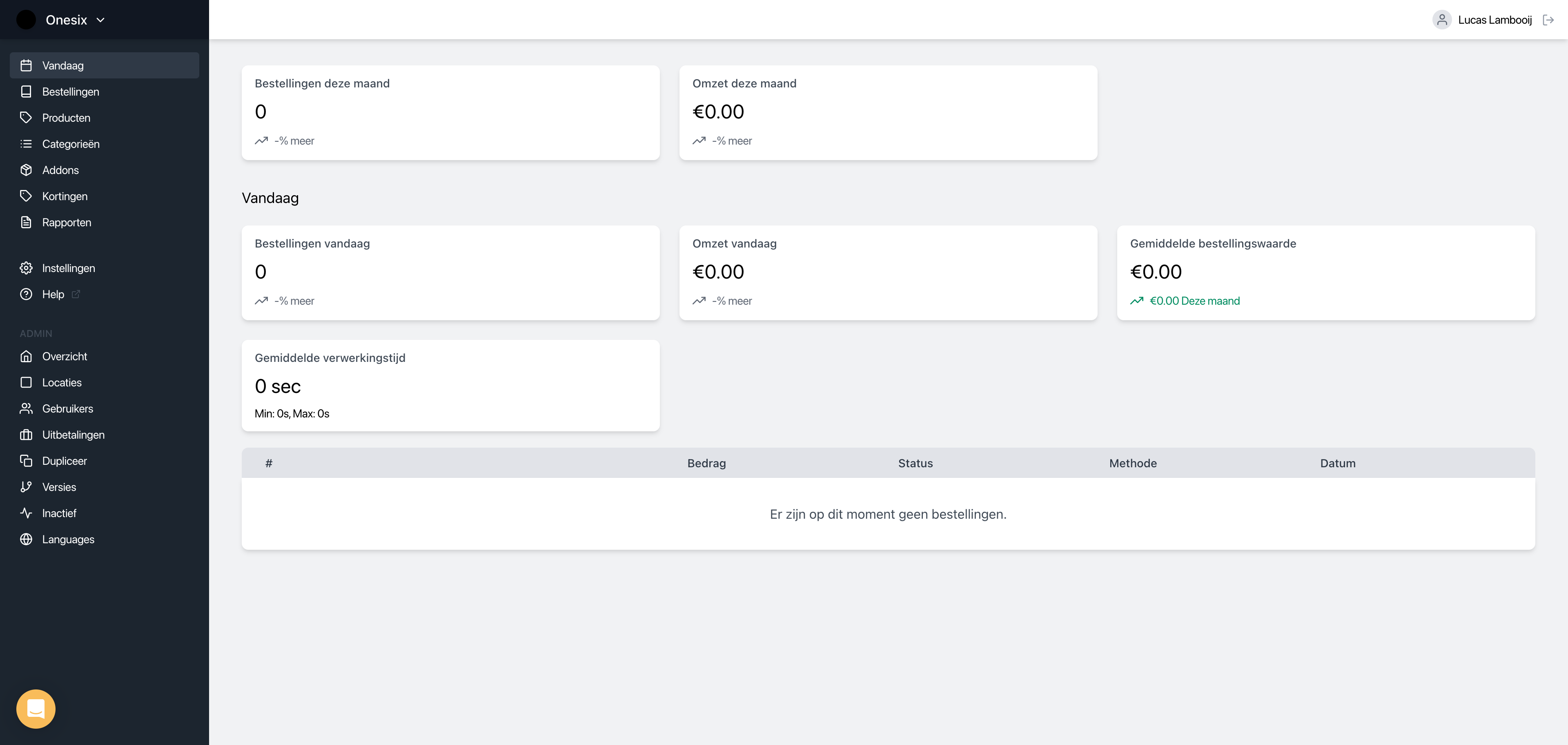Click the Kortingen tag icon
The height and width of the screenshot is (745, 1568).
[x=26, y=196]
